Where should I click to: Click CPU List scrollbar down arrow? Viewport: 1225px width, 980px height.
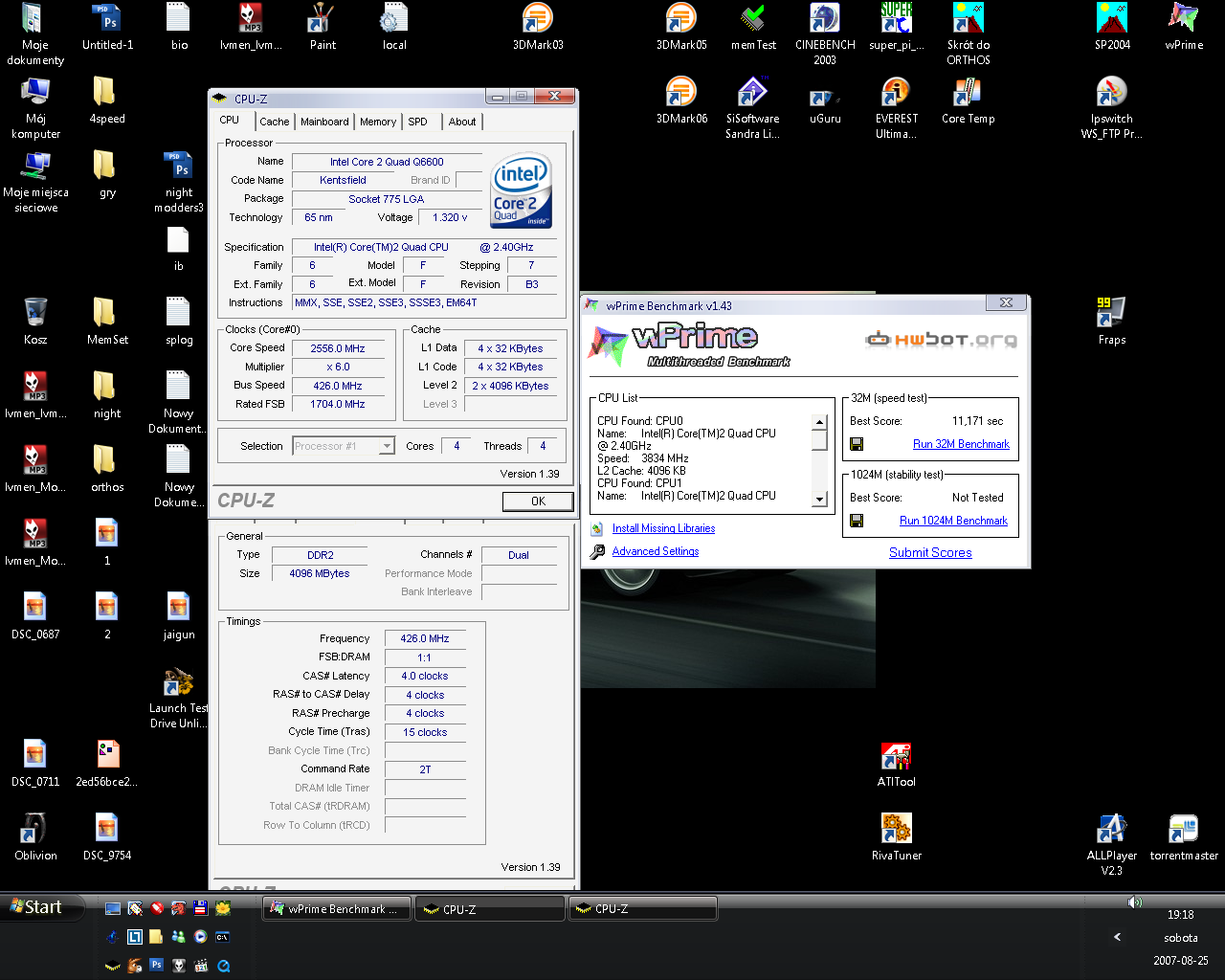[819, 500]
